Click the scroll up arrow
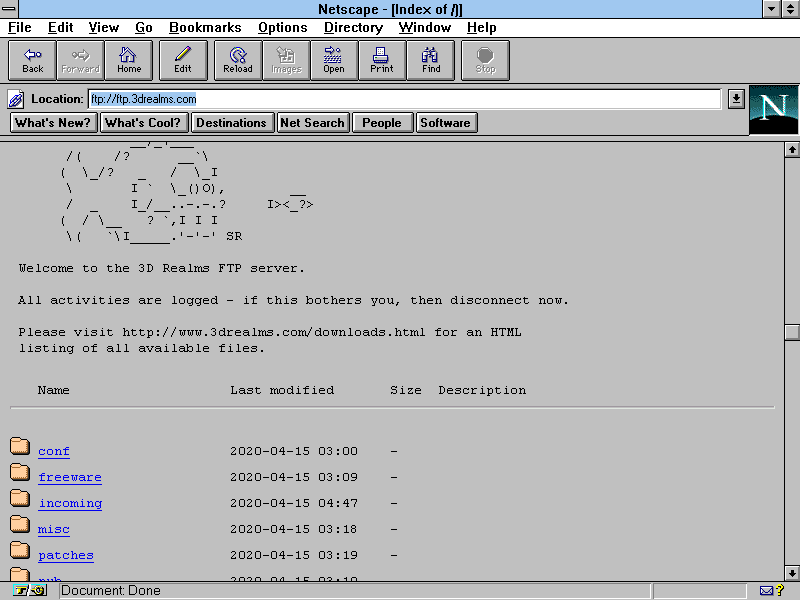 [x=792, y=149]
